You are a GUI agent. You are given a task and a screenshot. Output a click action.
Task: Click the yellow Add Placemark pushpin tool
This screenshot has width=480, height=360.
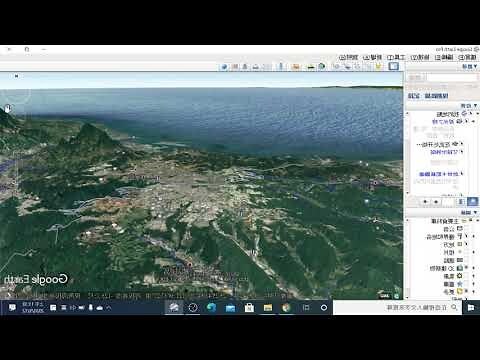point(379,66)
